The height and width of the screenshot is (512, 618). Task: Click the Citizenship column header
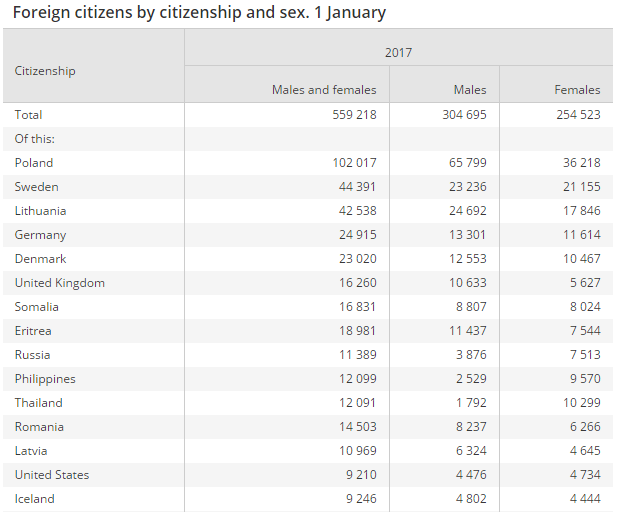point(45,71)
